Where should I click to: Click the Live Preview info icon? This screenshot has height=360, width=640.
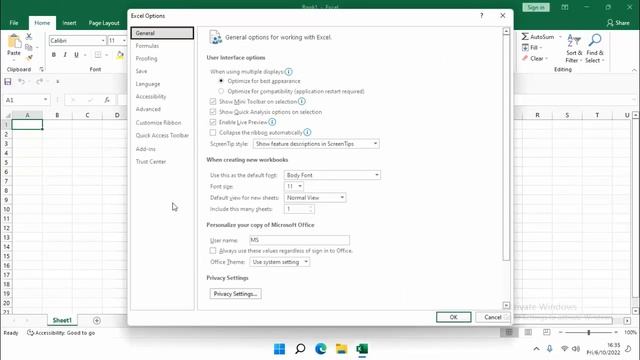tap(272, 122)
